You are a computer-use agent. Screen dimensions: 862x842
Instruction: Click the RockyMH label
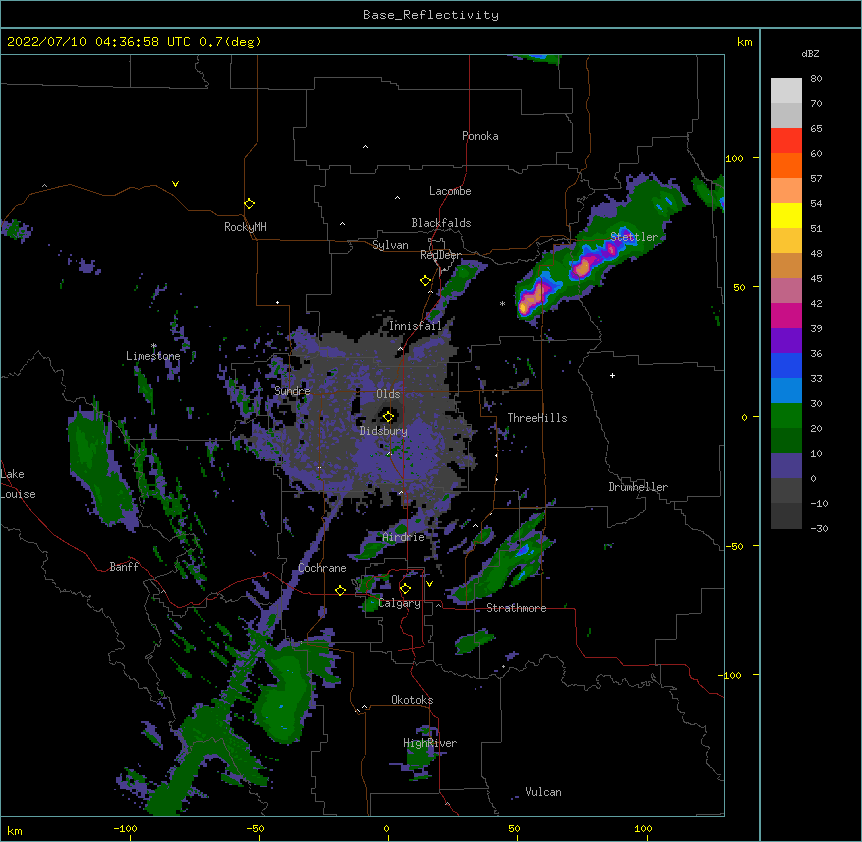pyautogui.click(x=245, y=227)
